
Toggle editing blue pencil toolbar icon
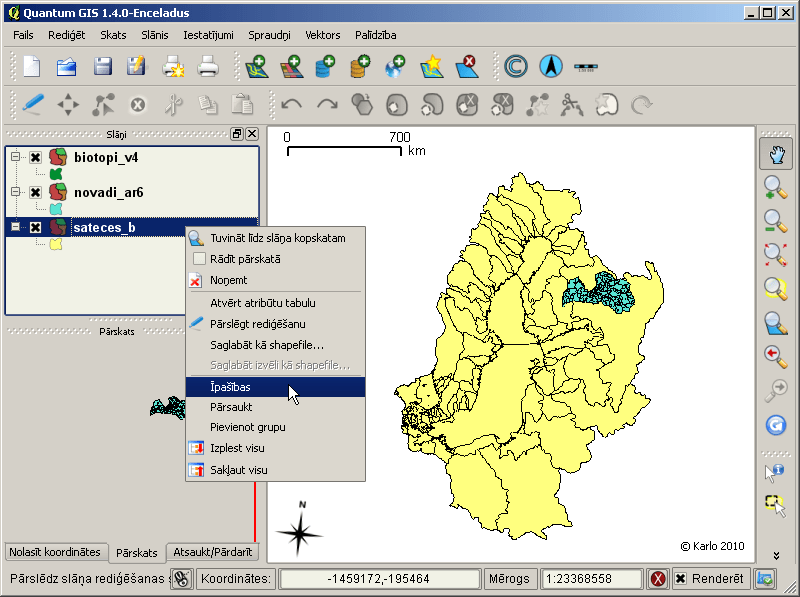[33, 105]
